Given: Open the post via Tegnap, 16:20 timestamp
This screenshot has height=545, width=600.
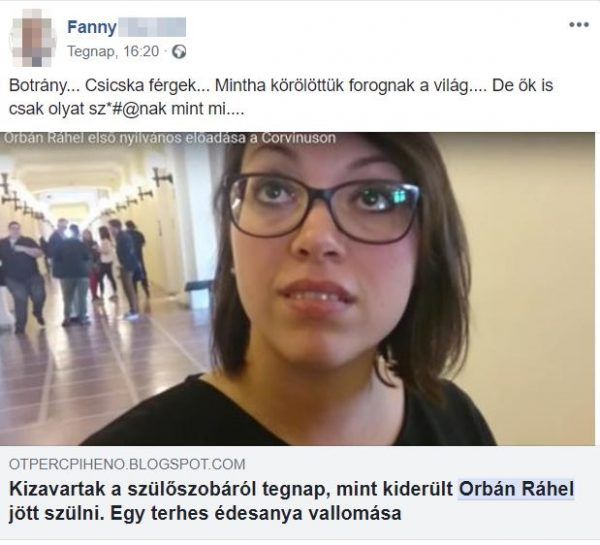Looking at the screenshot, I should [x=113, y=51].
